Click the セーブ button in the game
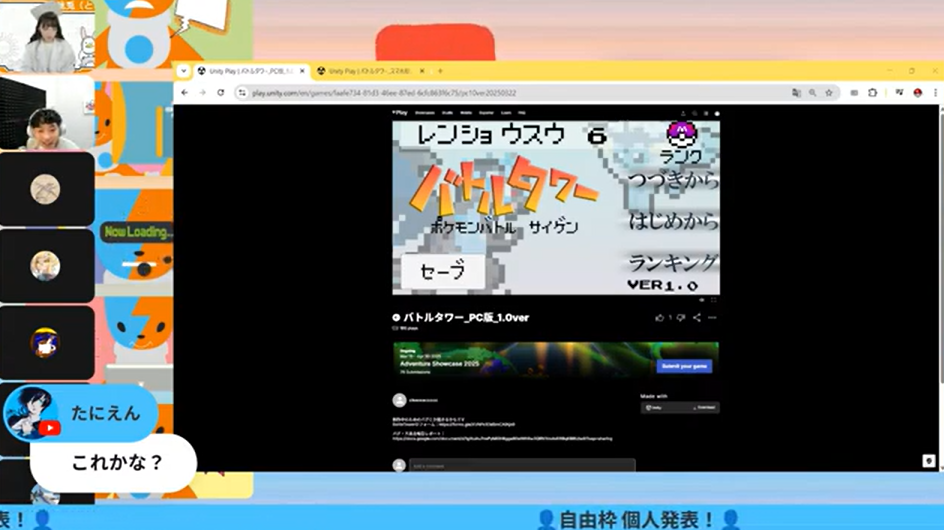Screen dimensions: 944x530 pyautogui.click(x=442, y=272)
